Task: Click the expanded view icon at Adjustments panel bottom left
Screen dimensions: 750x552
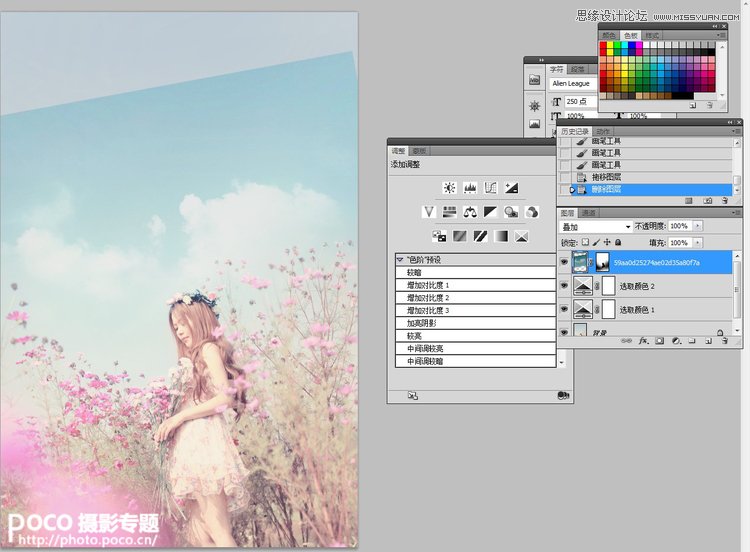Action: 412,396
